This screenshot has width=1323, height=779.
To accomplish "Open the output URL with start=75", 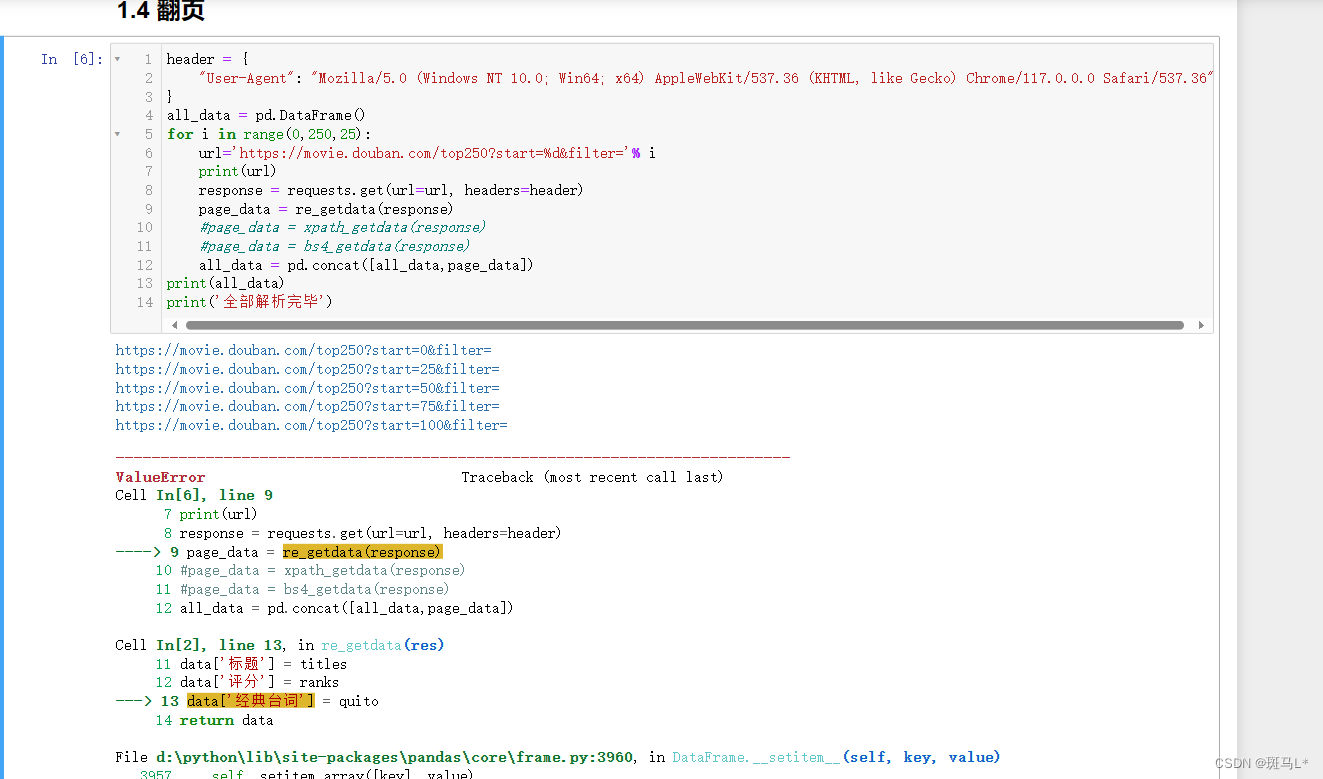I will click(x=307, y=406).
